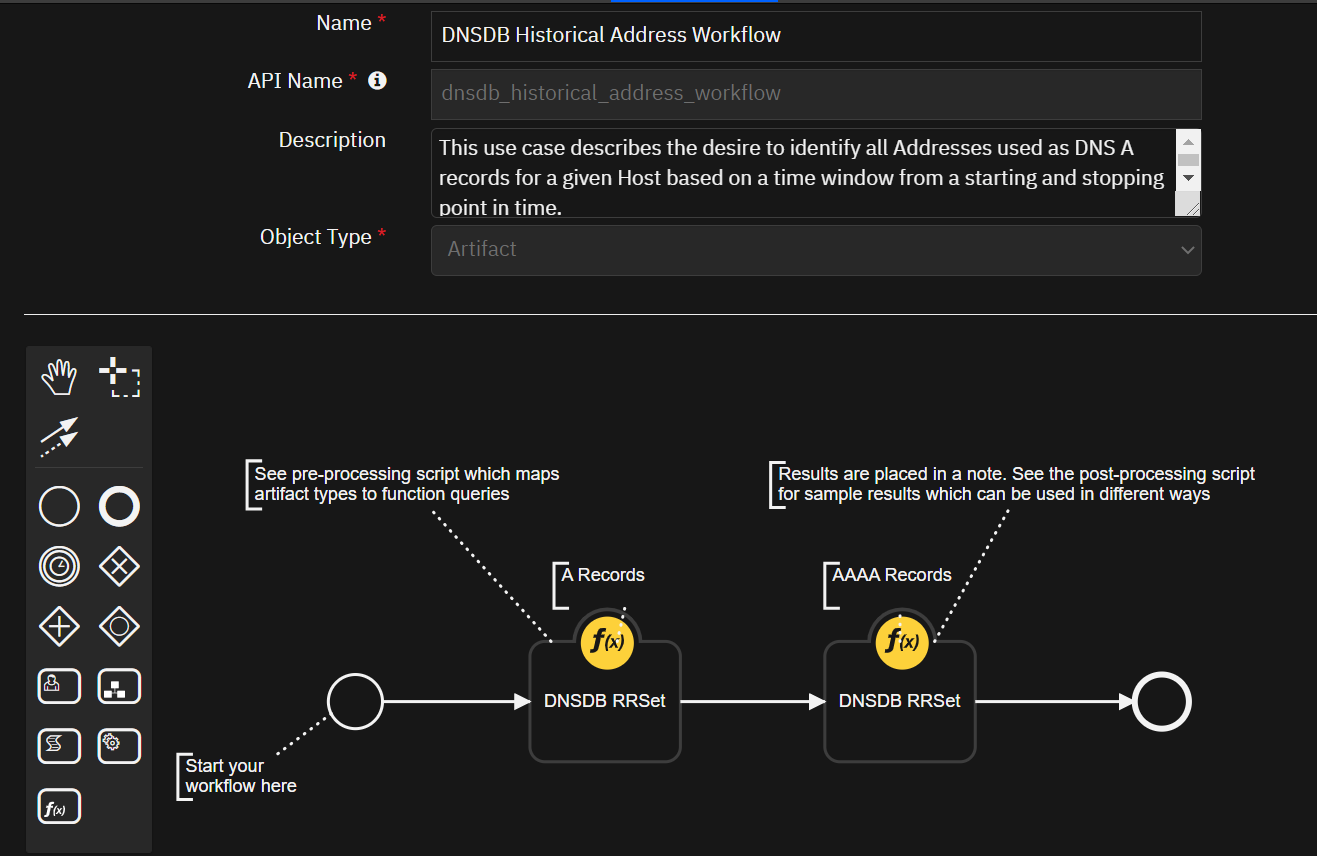
Task: Click inside the Description text area
Action: 804,173
